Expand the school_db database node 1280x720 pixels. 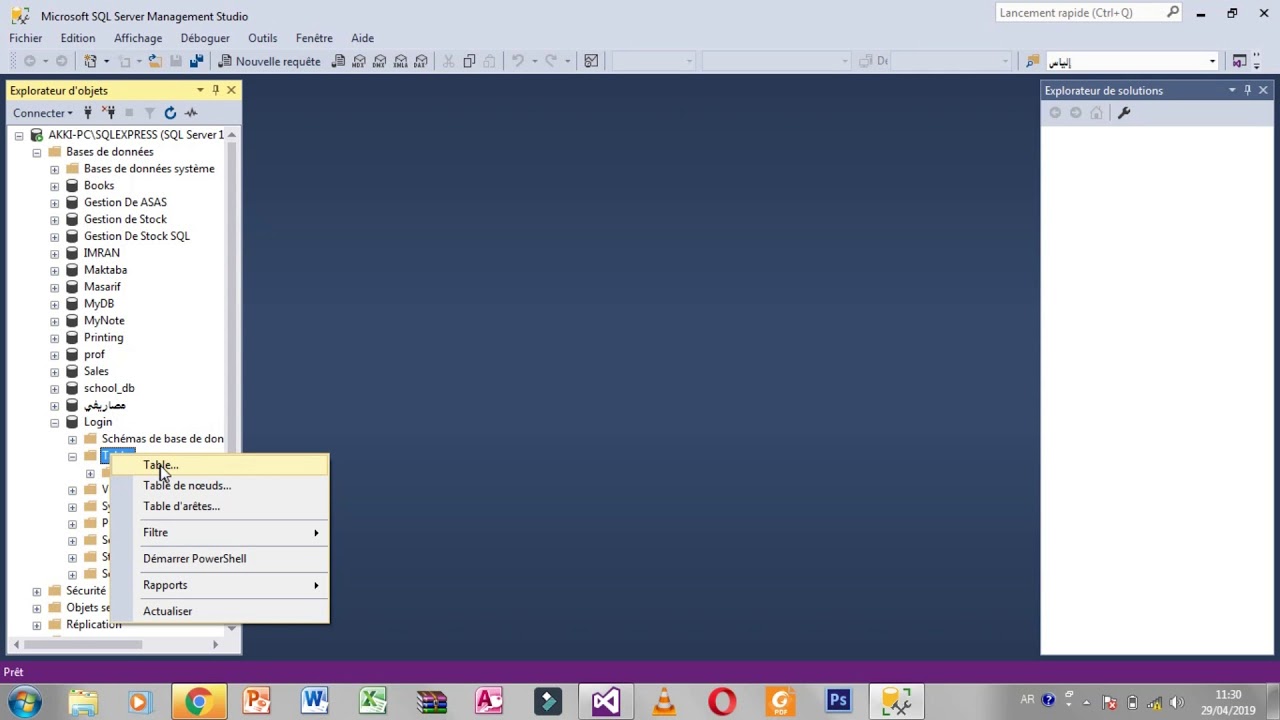pos(55,388)
